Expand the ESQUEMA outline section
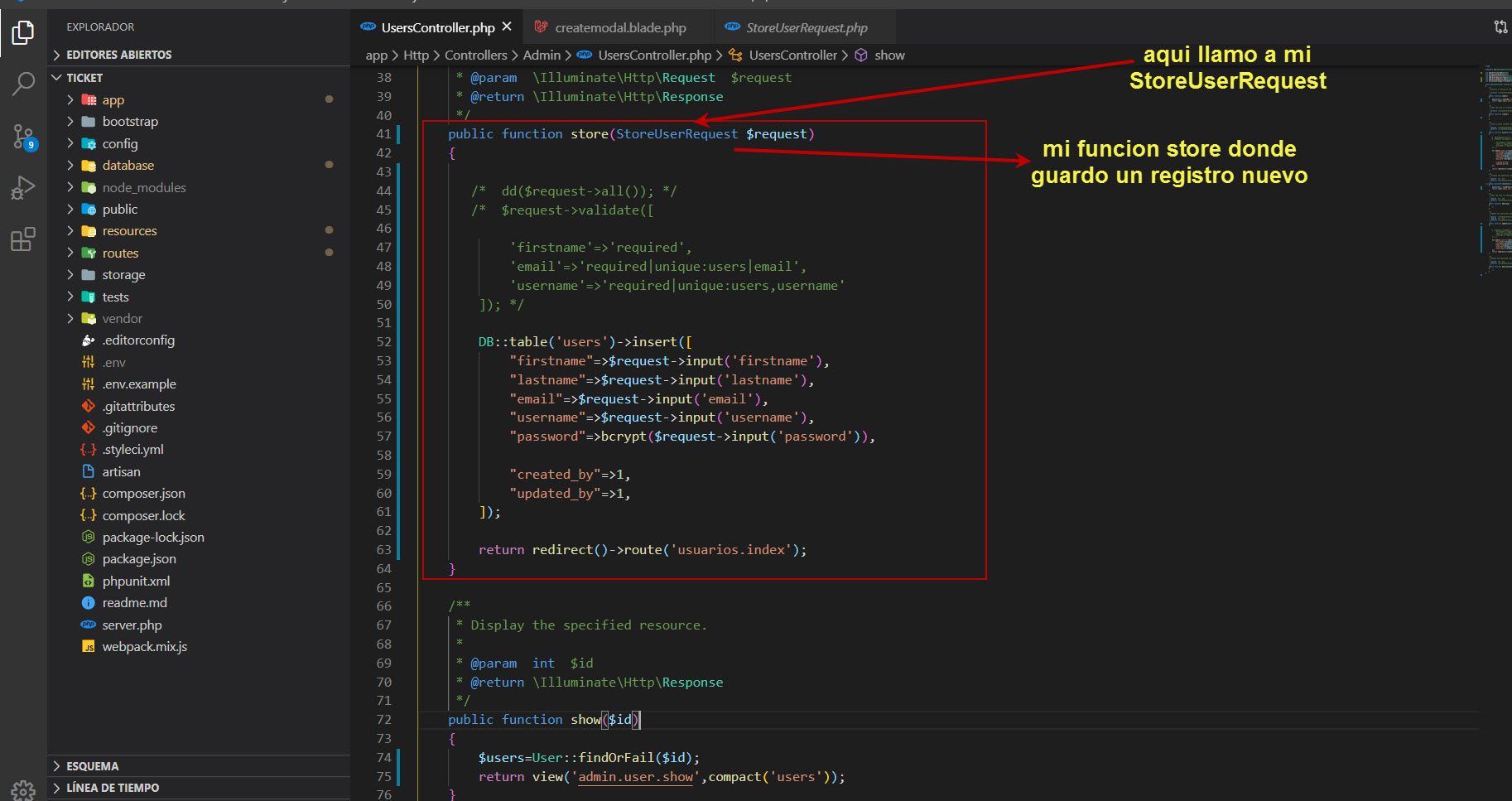This screenshot has width=1512, height=801. pos(199,766)
